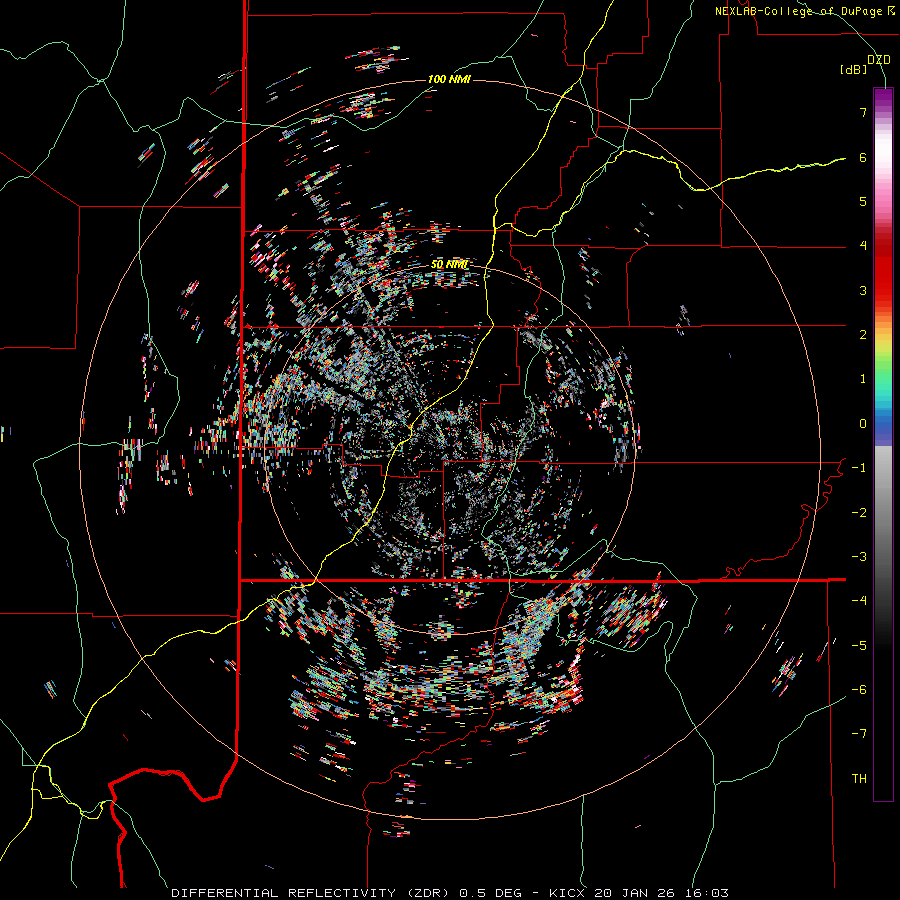This screenshot has height=900, width=900.
Task: Click the Differential Reflectivity KICX caption text
Action: [450, 893]
